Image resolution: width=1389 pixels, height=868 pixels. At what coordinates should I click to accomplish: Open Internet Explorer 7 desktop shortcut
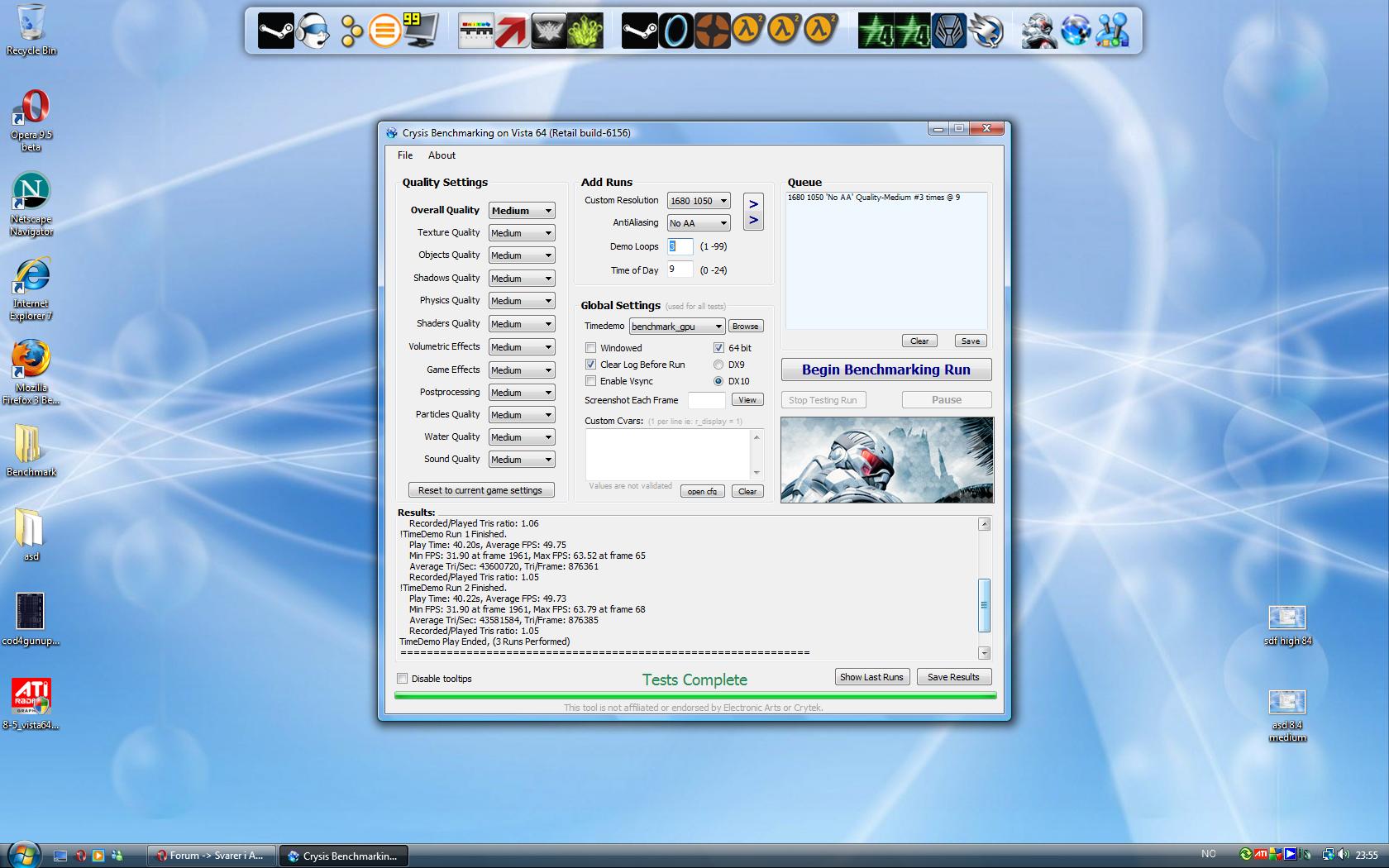coord(31,289)
